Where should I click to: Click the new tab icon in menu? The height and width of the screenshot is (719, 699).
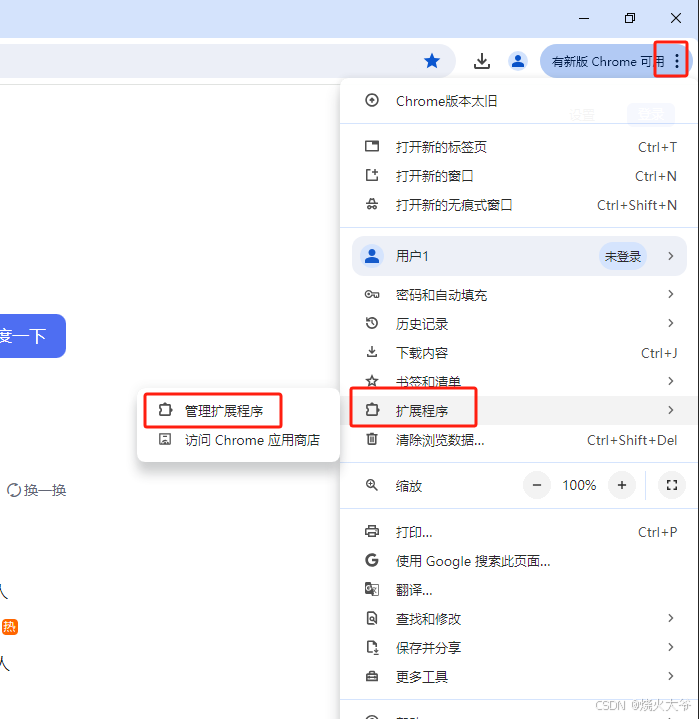pos(372,146)
